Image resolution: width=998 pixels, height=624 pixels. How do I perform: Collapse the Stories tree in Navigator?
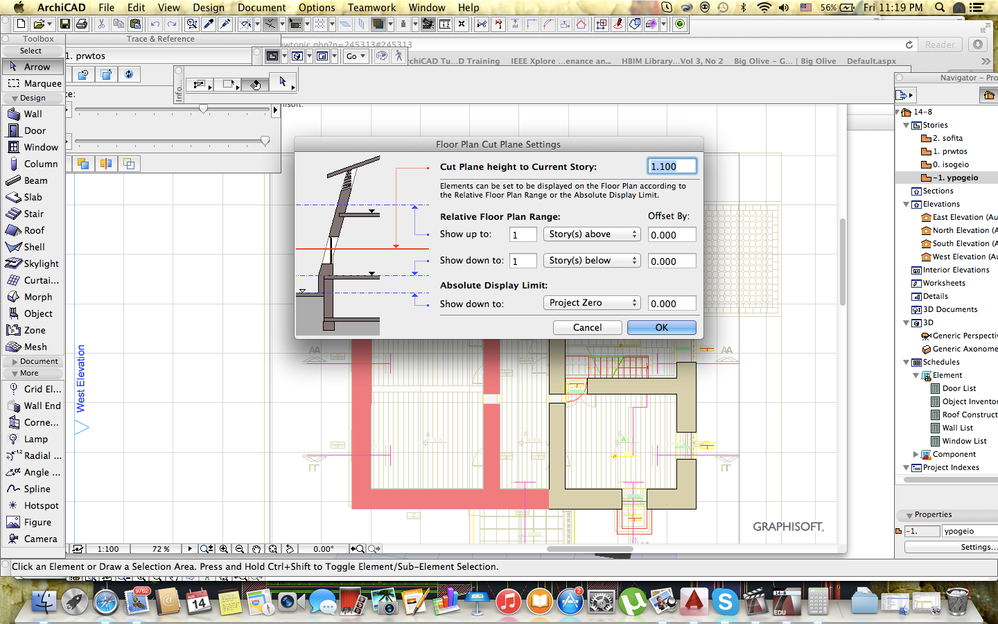coord(906,125)
